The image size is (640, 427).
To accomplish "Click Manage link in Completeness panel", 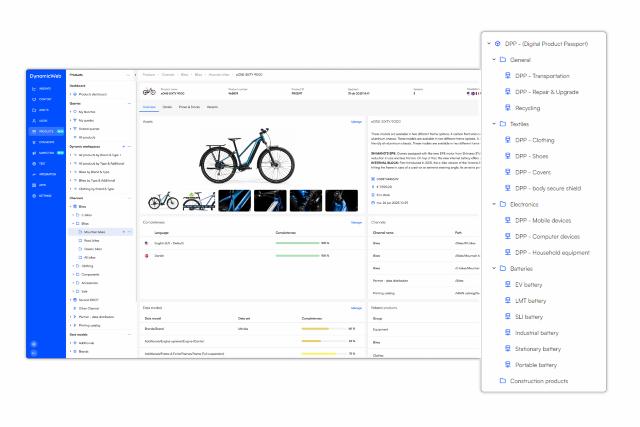I will [x=356, y=222].
